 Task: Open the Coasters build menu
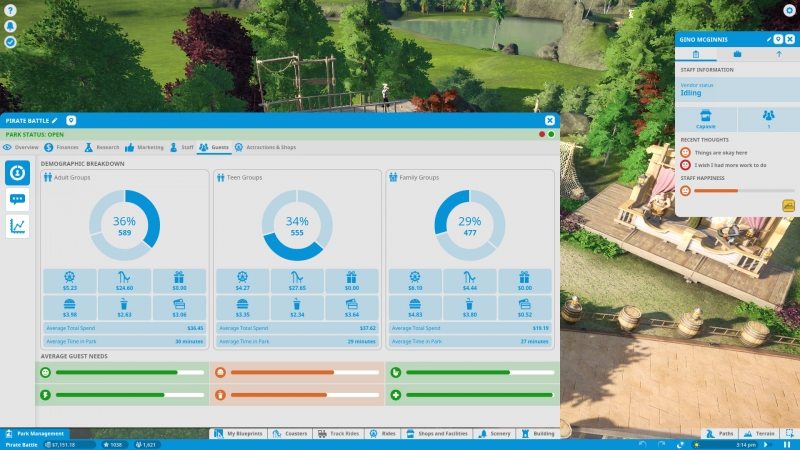point(290,434)
